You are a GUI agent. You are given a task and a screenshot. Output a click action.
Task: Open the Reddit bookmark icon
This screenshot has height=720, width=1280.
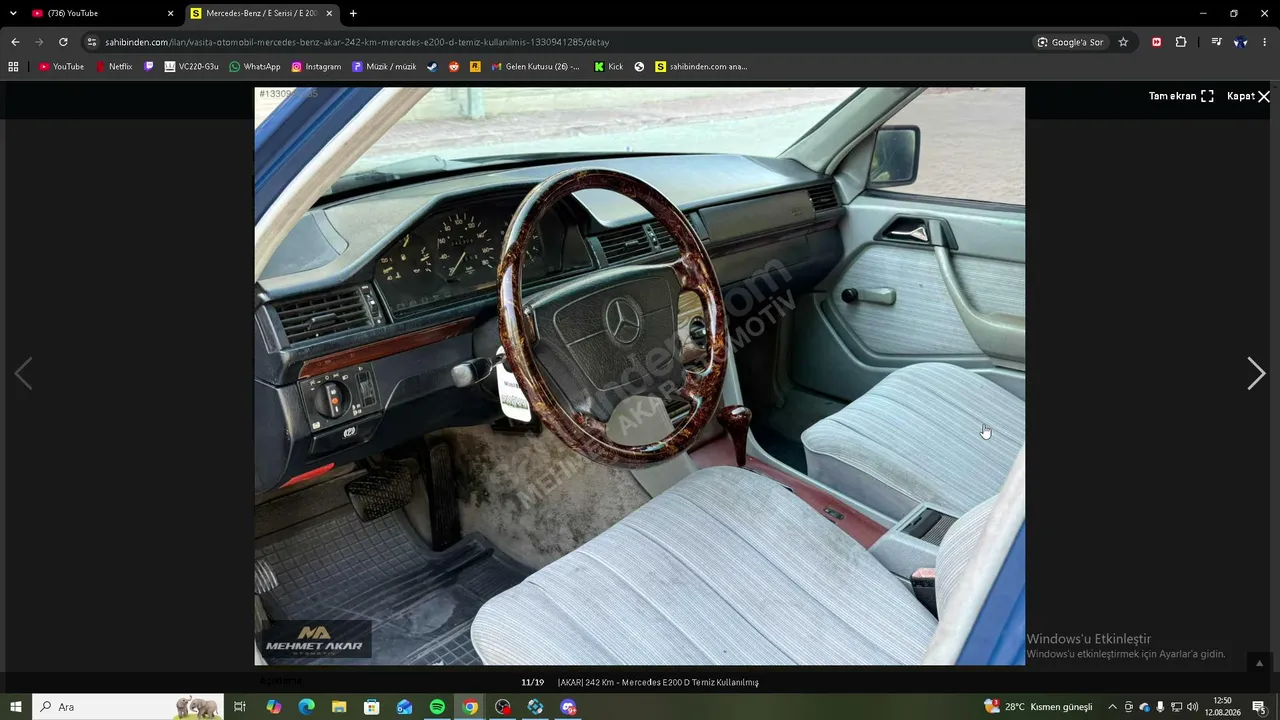point(454,67)
